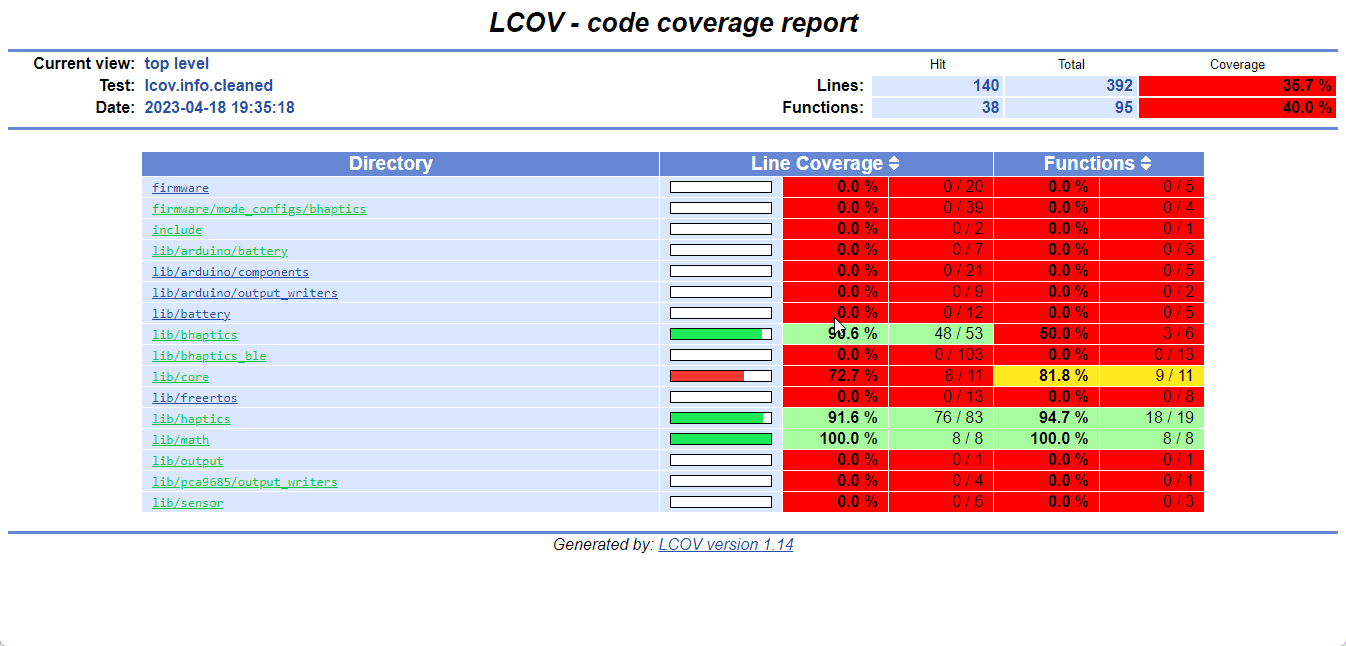Open the lib/bhaptics_ble directory report

[208, 355]
